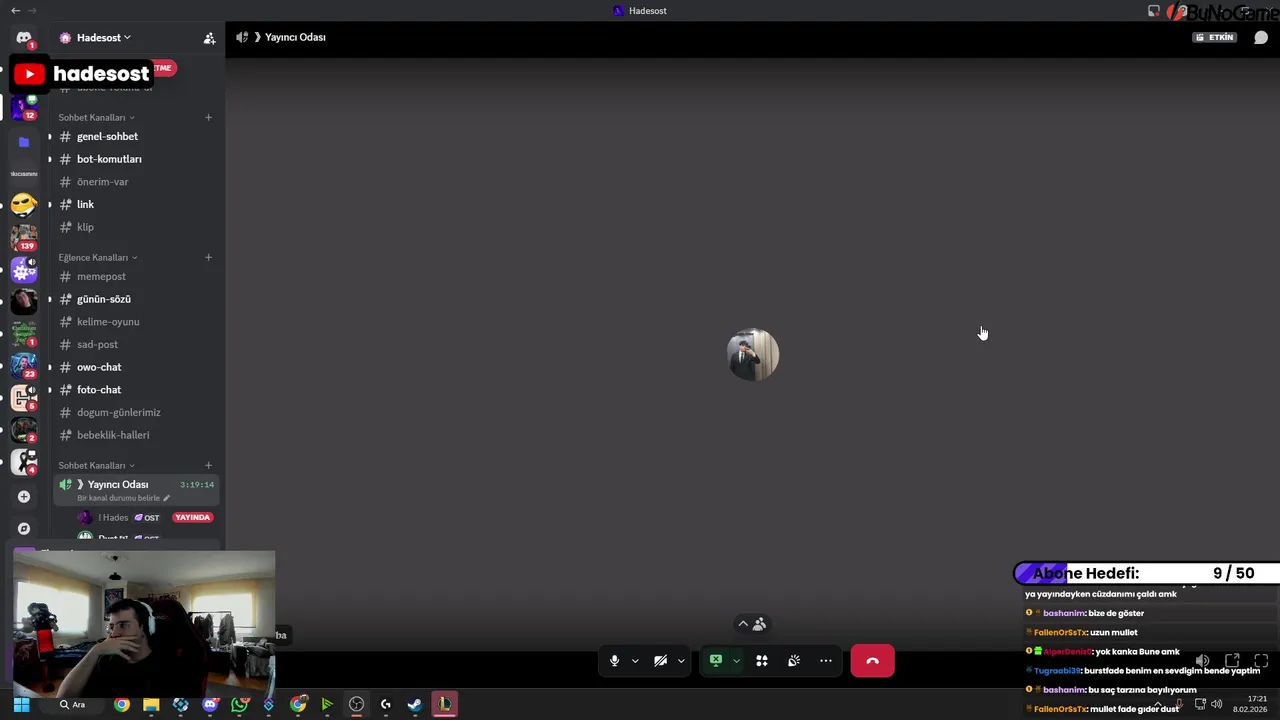Screen dimensions: 1280x720
Task: Open WhatsApp from the taskbar
Action: point(239,705)
